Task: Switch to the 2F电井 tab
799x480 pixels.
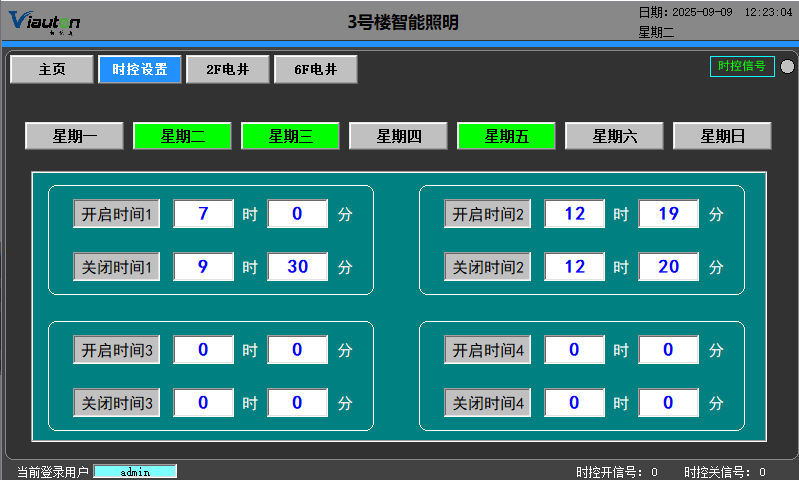Action: point(227,69)
